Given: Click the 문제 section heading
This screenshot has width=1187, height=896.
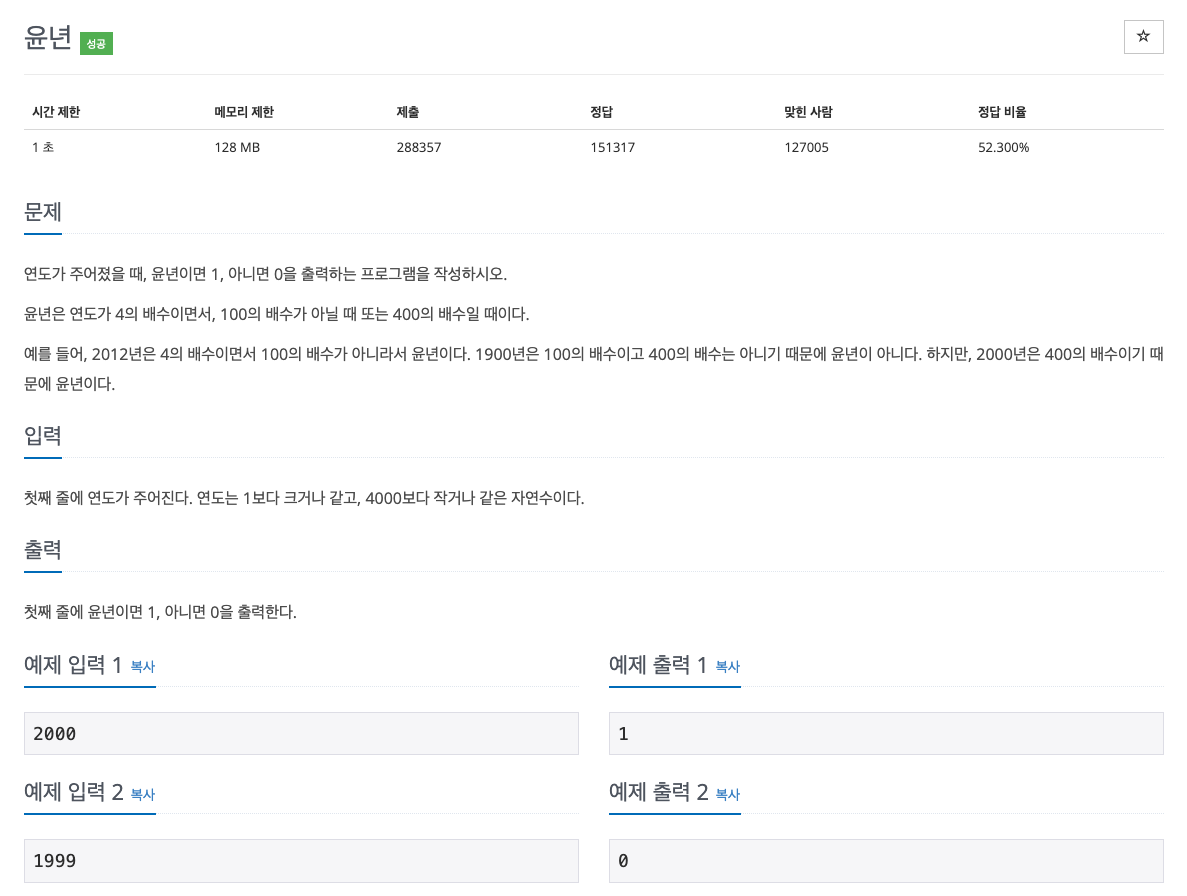Looking at the screenshot, I should [x=43, y=212].
